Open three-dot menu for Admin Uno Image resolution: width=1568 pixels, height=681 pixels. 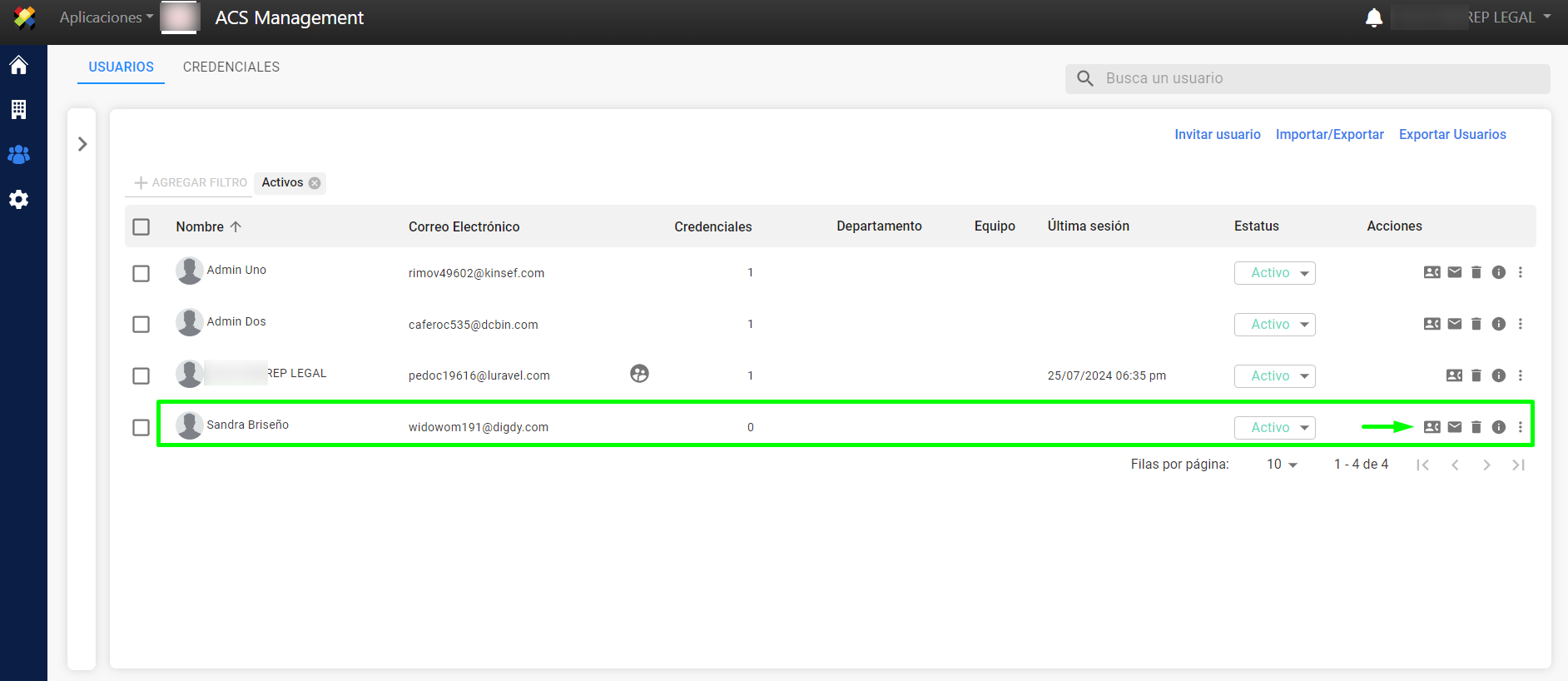pos(1520,272)
